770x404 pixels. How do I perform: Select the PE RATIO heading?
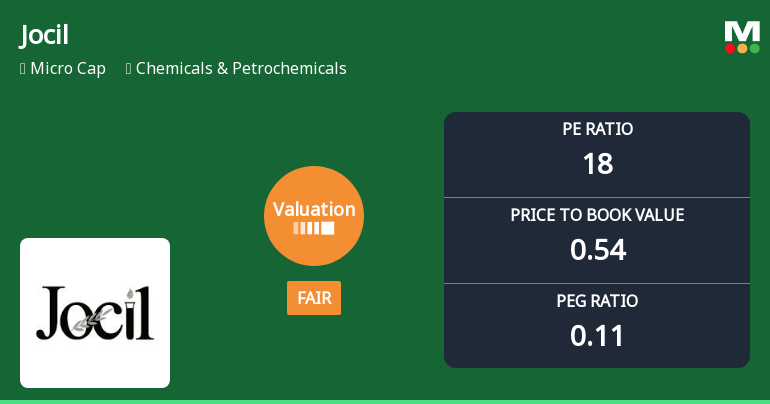tap(597, 129)
